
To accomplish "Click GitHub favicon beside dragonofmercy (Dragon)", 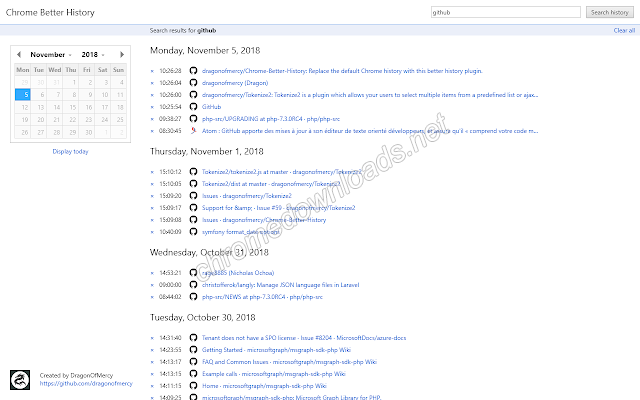I will tap(193, 83).
